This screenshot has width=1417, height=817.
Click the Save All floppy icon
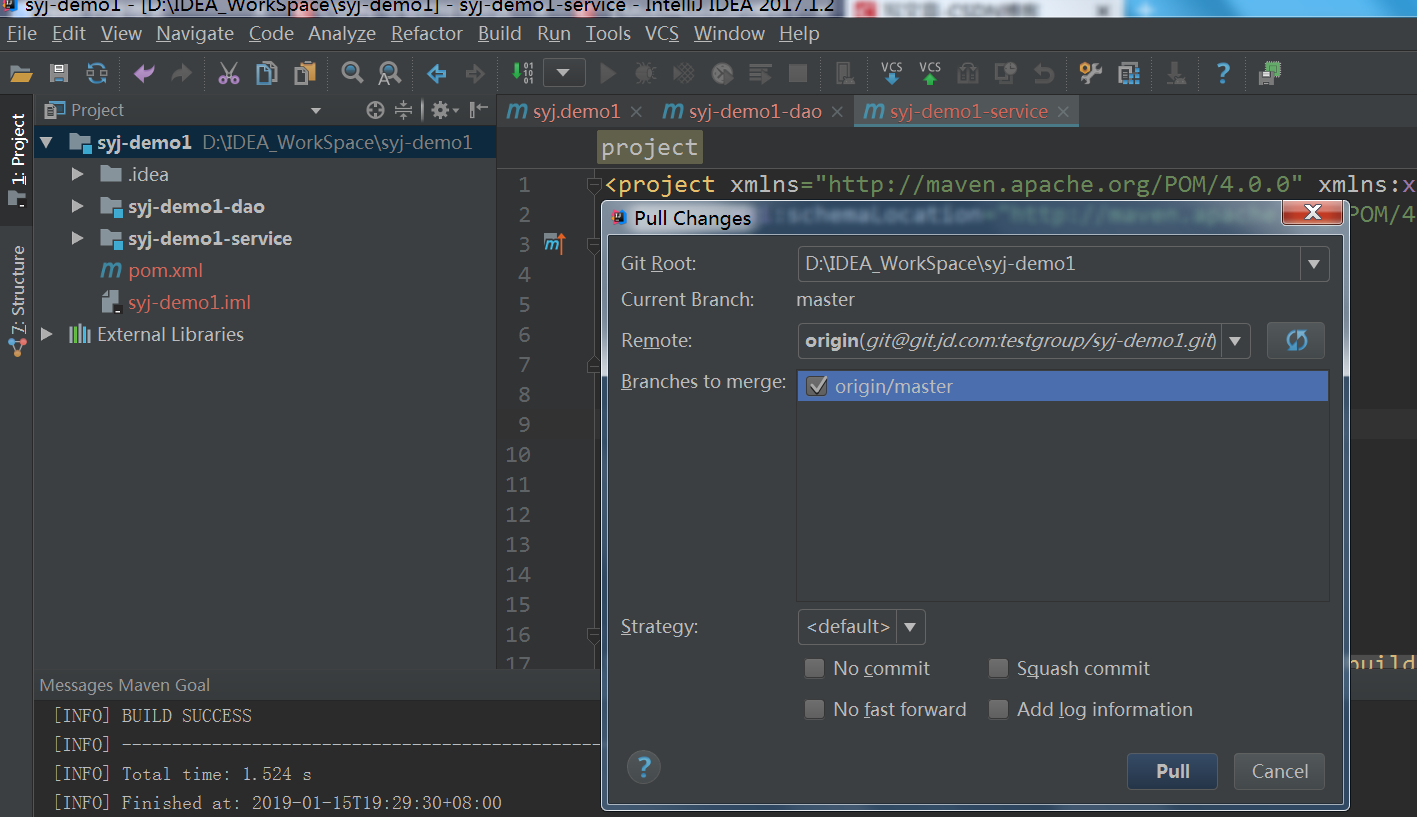tap(59, 73)
